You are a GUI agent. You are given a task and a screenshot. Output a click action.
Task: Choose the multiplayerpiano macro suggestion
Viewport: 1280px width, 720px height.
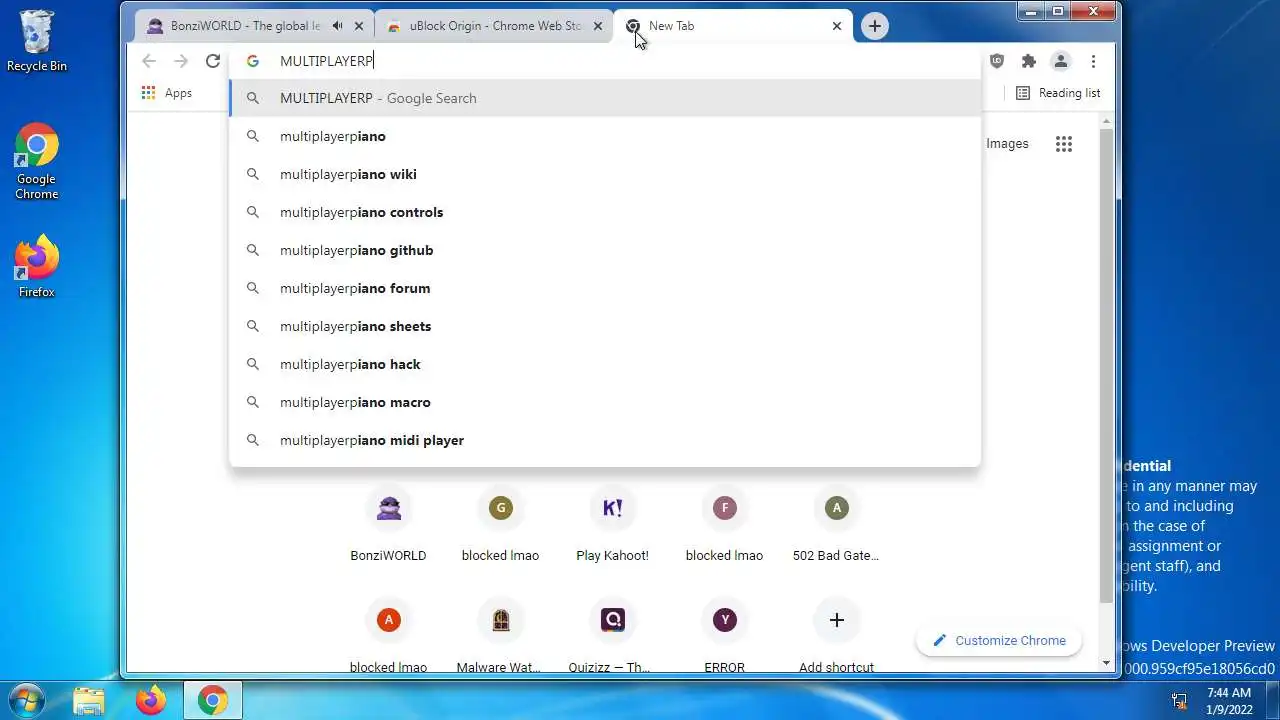click(605, 402)
